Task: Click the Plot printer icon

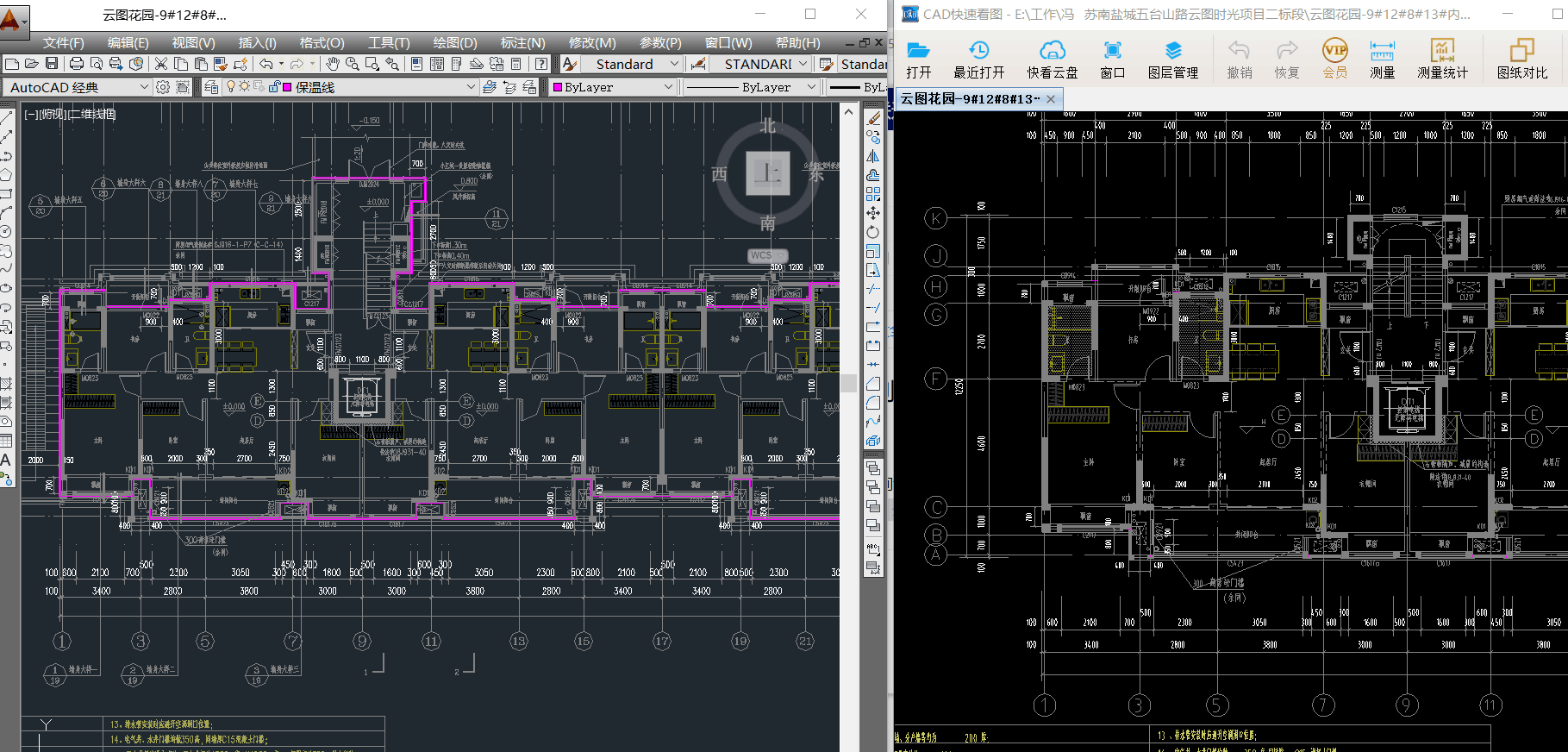Action: point(77,64)
